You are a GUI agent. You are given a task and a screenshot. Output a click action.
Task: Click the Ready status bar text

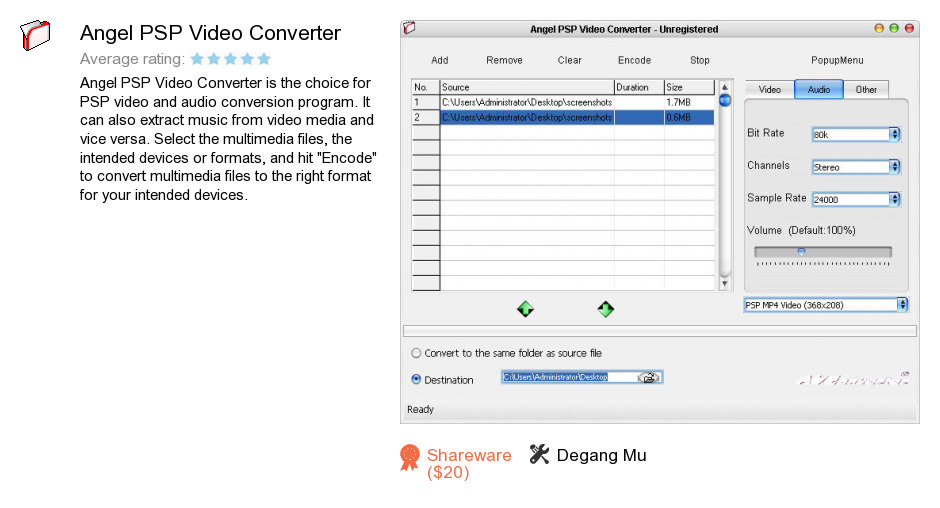click(420, 409)
